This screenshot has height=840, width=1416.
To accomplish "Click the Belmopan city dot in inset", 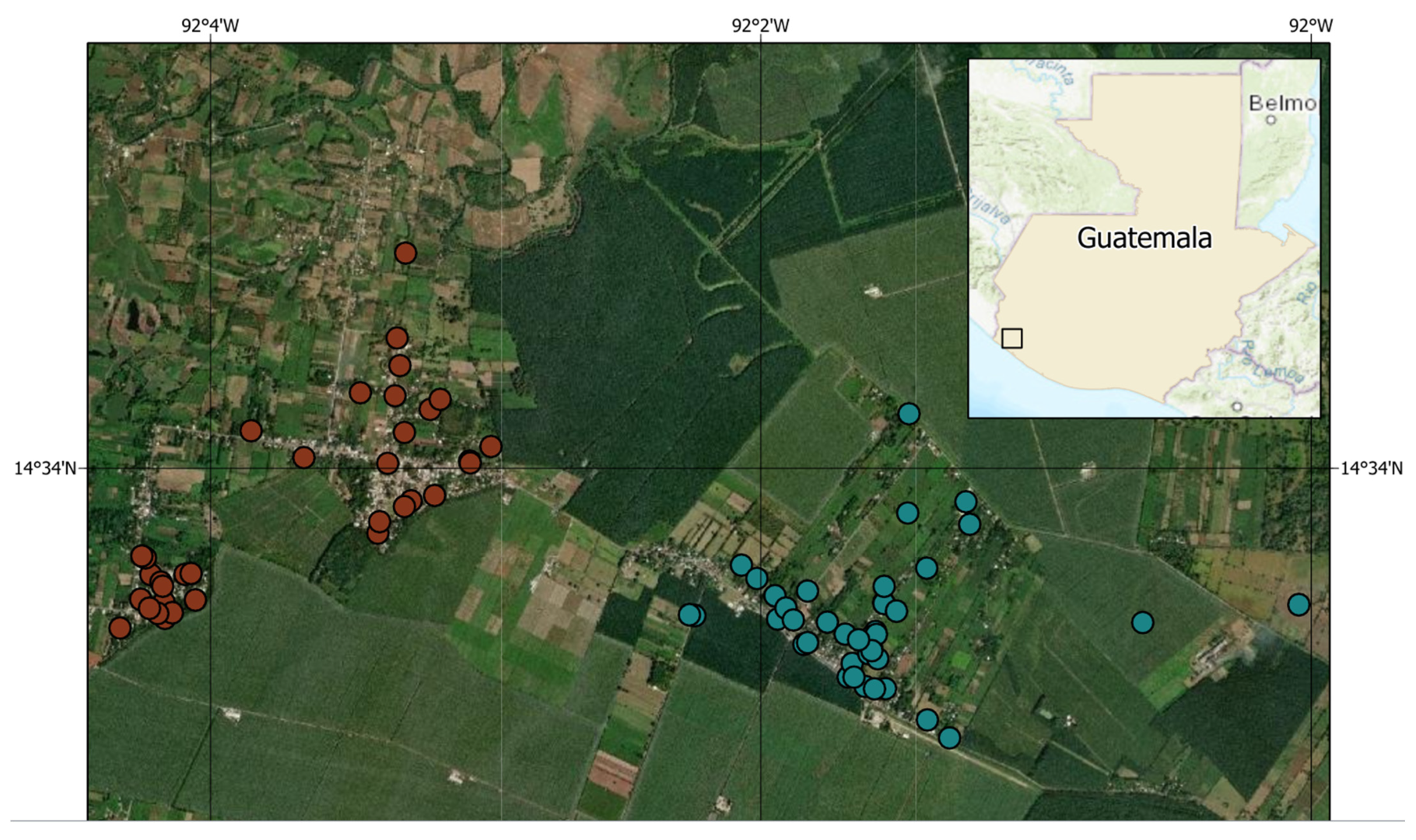I will pos(1271,120).
